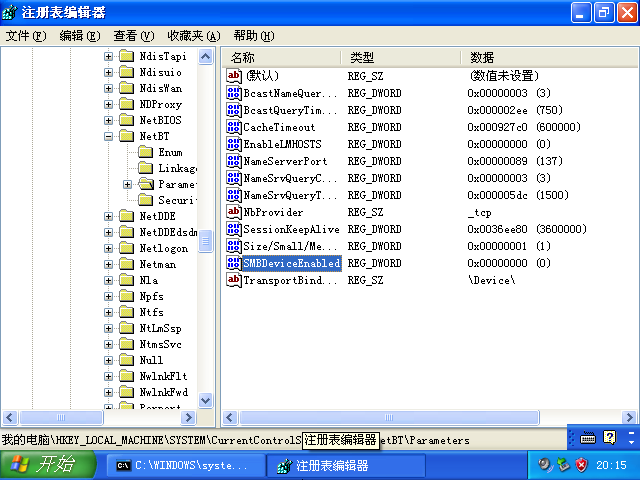The height and width of the screenshot is (480, 640).
Task: Click the red security shield tray icon
Action: point(581,465)
